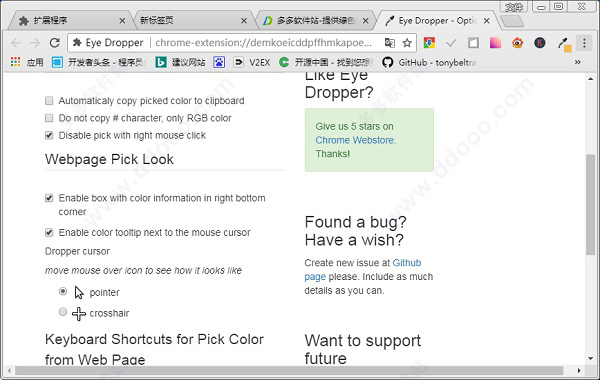Show more bookmarks with the chevron
The height and width of the screenshot is (380, 600).
point(577,62)
